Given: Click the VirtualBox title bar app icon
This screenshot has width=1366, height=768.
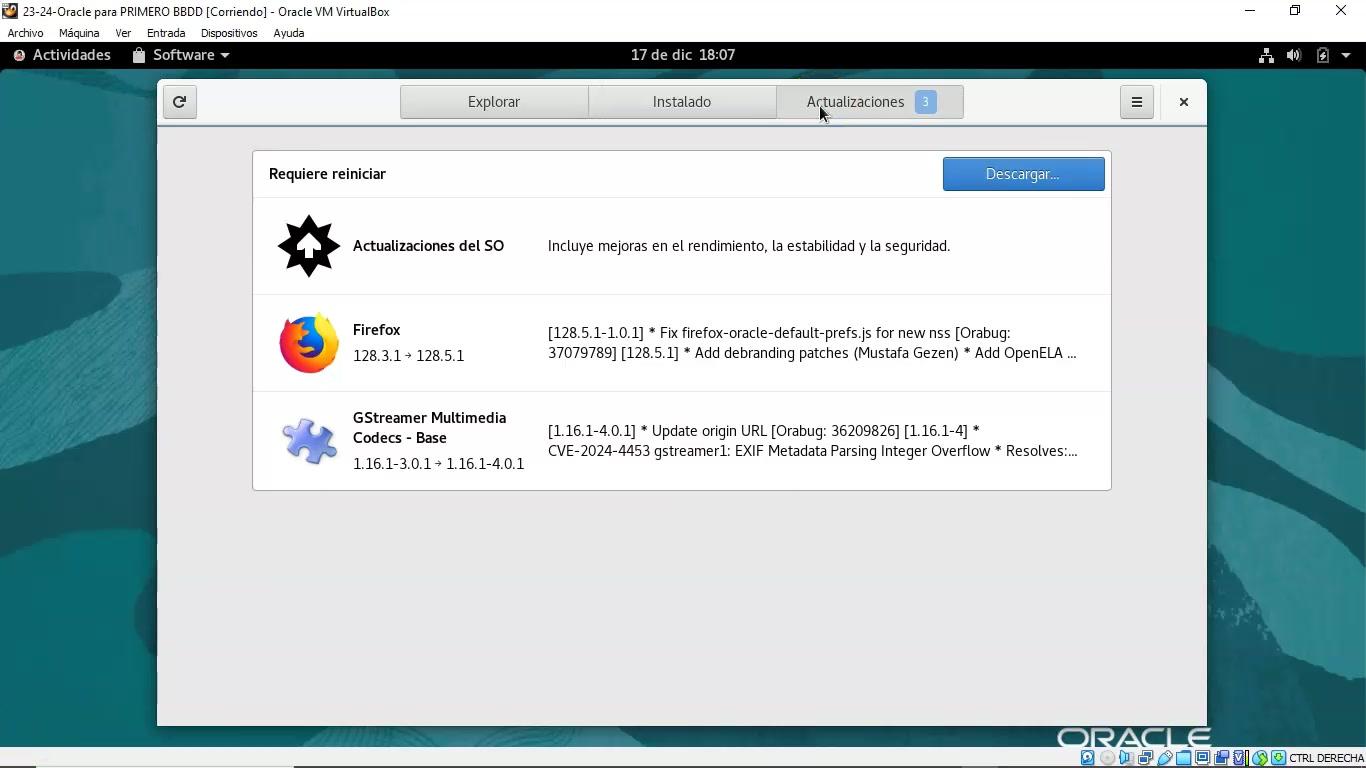Looking at the screenshot, I should (x=10, y=11).
